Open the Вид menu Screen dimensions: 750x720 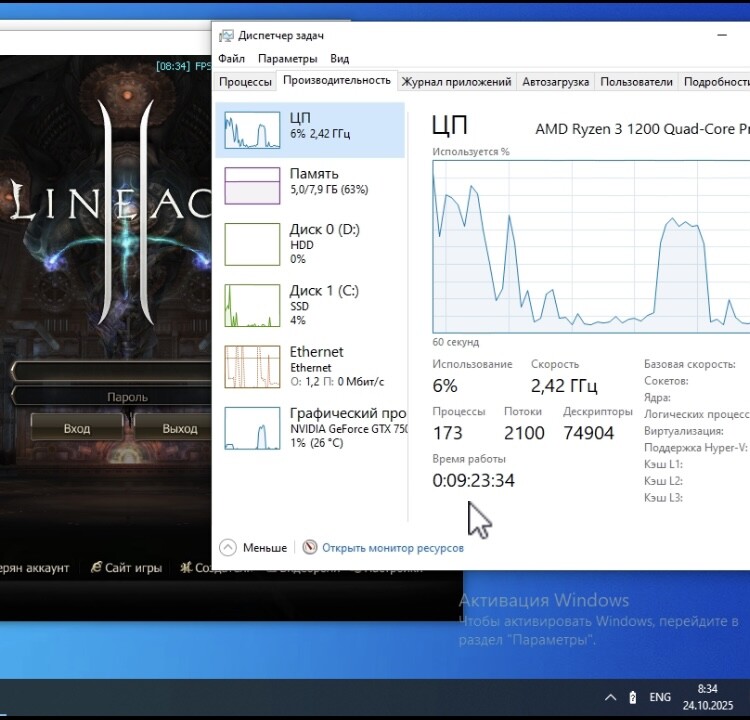(x=340, y=59)
